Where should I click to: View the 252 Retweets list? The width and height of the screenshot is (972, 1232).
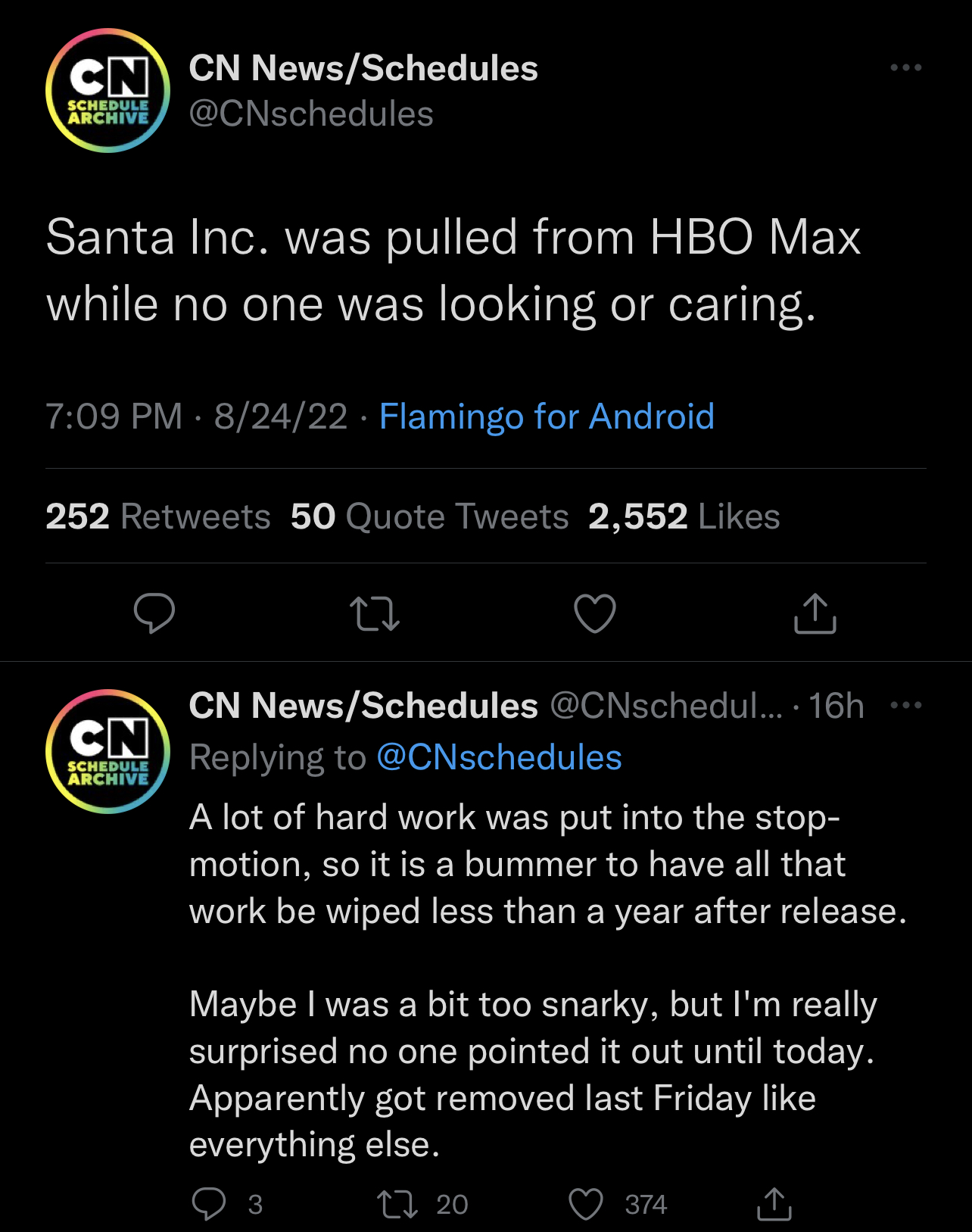click(x=158, y=516)
